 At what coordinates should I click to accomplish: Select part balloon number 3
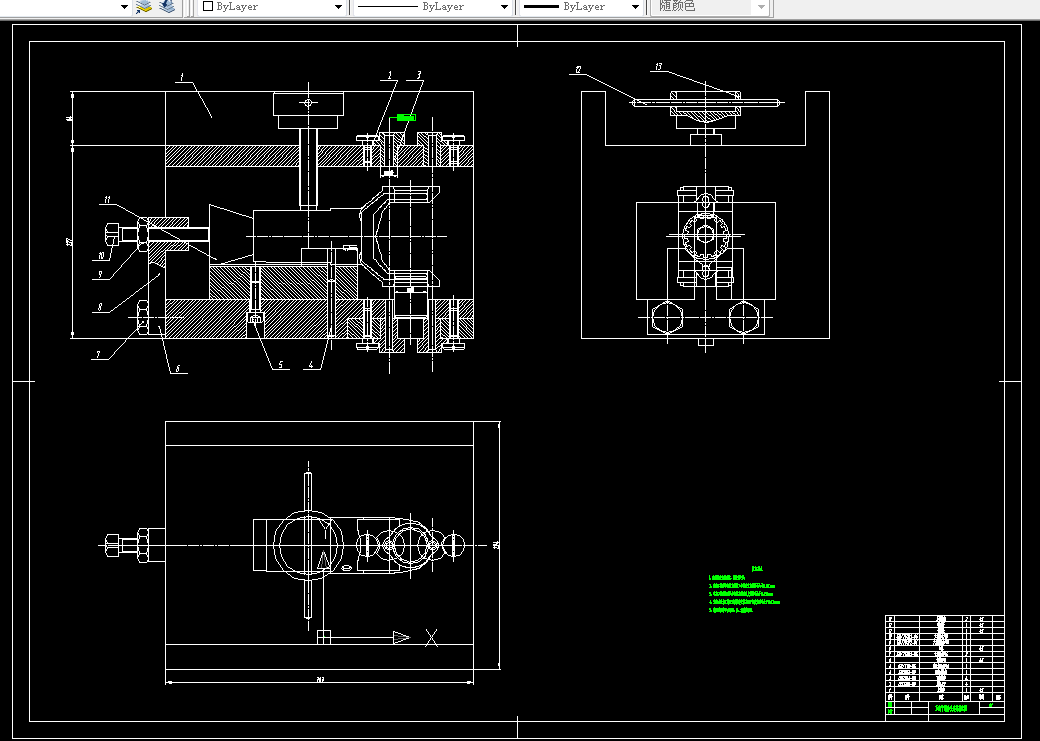tap(419, 75)
